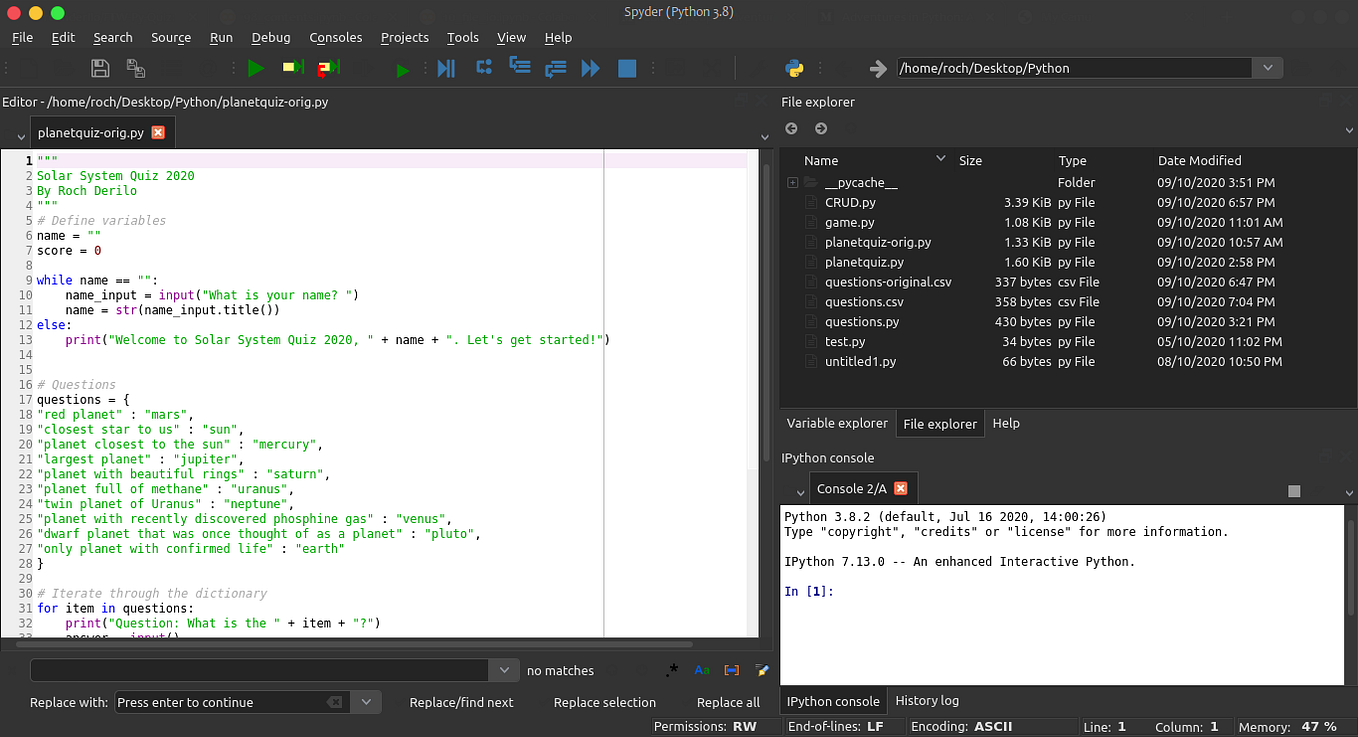This screenshot has height=737, width=1358.
Task: Run the current file with the green Run button
Action: 256,68
